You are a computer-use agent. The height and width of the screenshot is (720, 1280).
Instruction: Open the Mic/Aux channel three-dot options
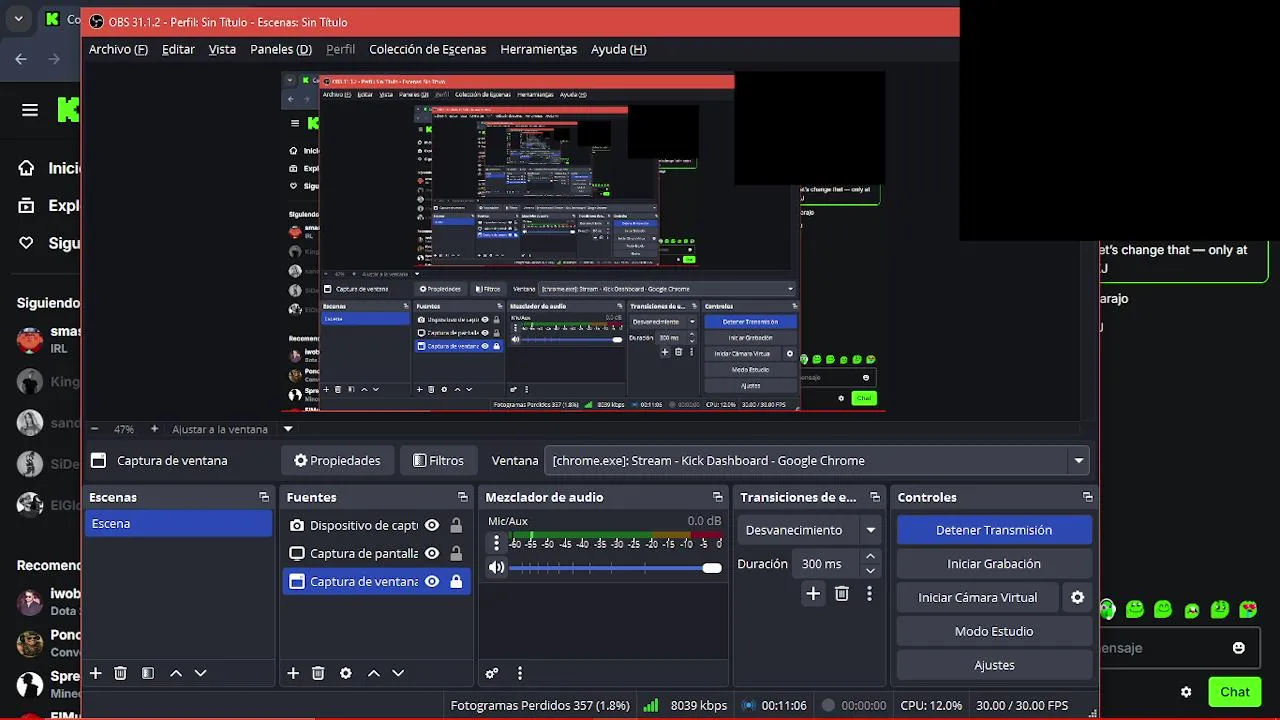pos(496,543)
